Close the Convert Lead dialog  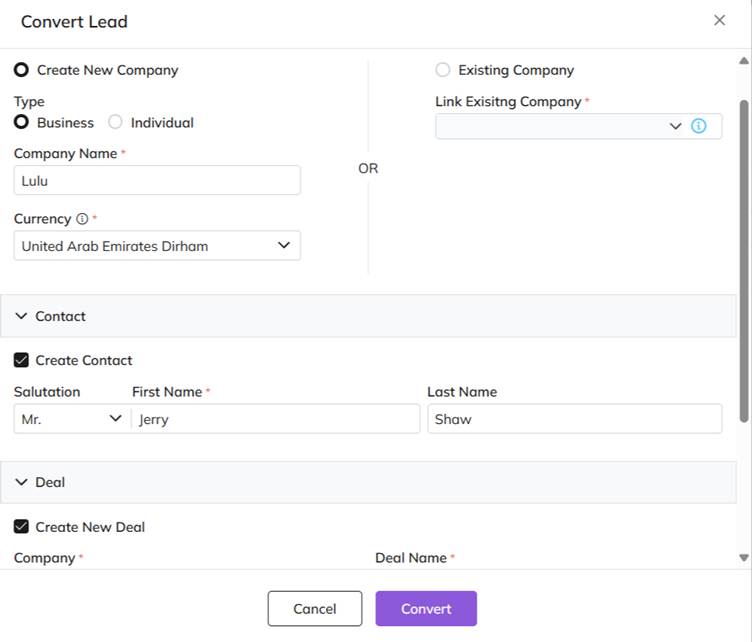click(x=719, y=20)
